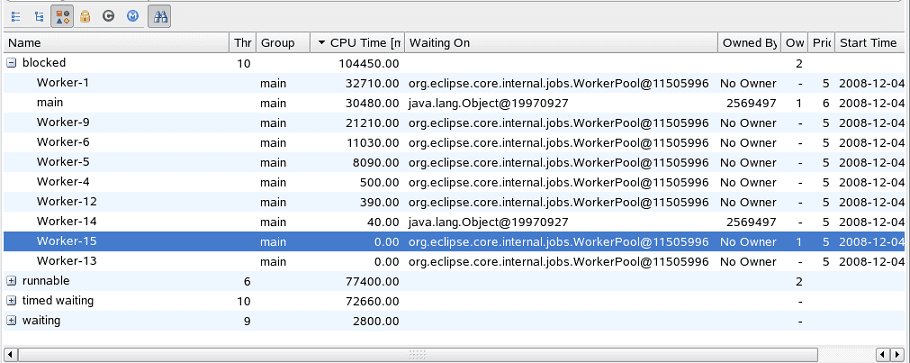910x363 pixels.
Task: Click the padlock monitor icon
Action: (85, 16)
